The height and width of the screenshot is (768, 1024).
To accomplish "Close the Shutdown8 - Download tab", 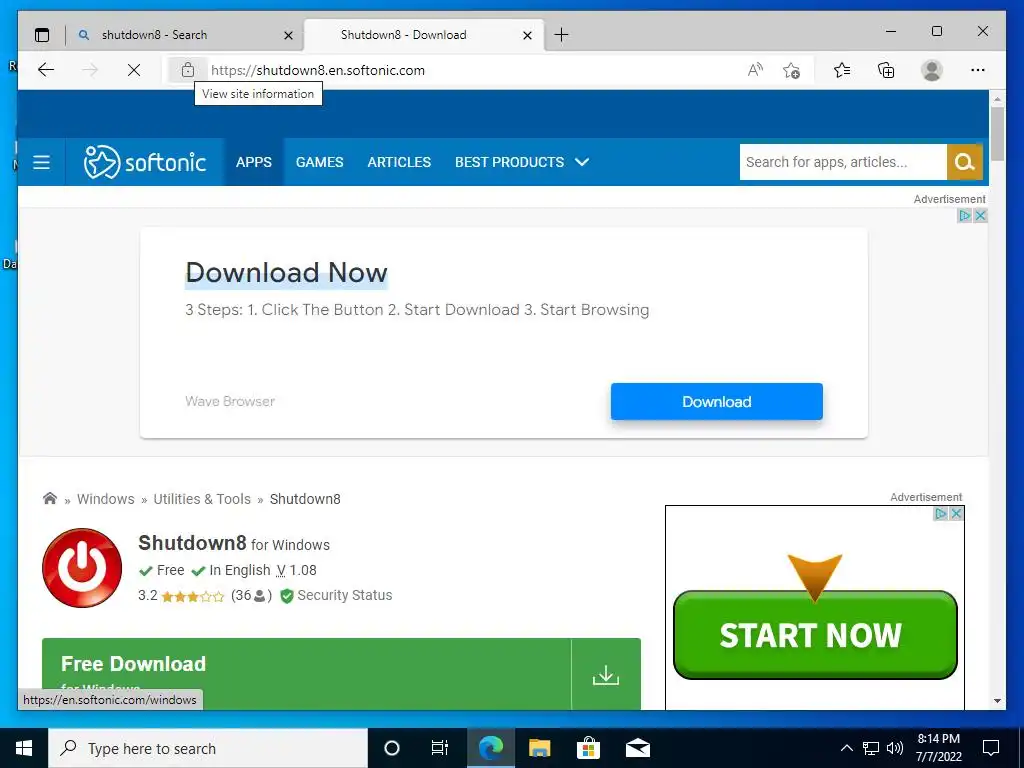I will pyautogui.click(x=528, y=35).
